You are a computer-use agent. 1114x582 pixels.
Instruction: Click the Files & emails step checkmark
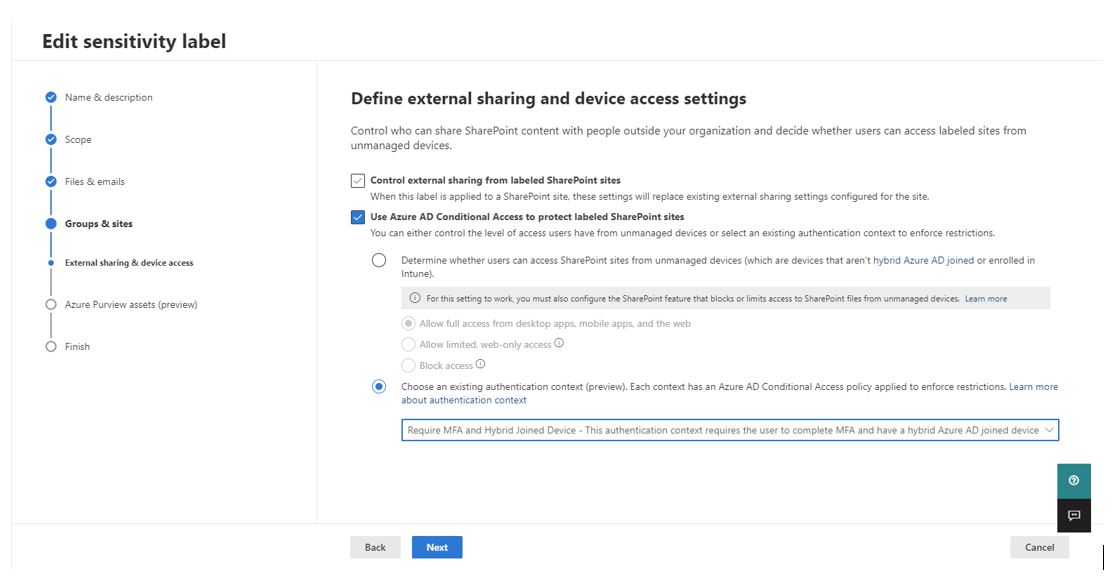[x=50, y=181]
